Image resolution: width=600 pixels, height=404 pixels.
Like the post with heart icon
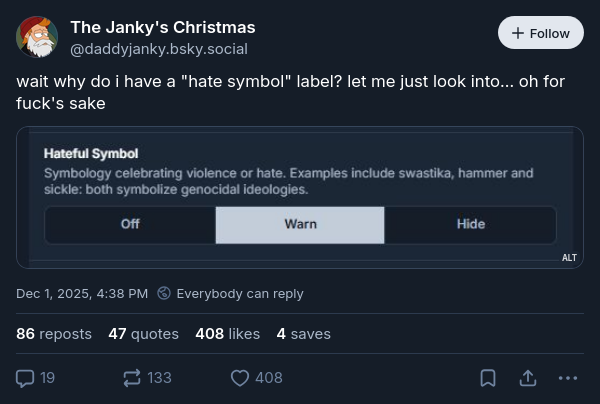pyautogui.click(x=240, y=378)
